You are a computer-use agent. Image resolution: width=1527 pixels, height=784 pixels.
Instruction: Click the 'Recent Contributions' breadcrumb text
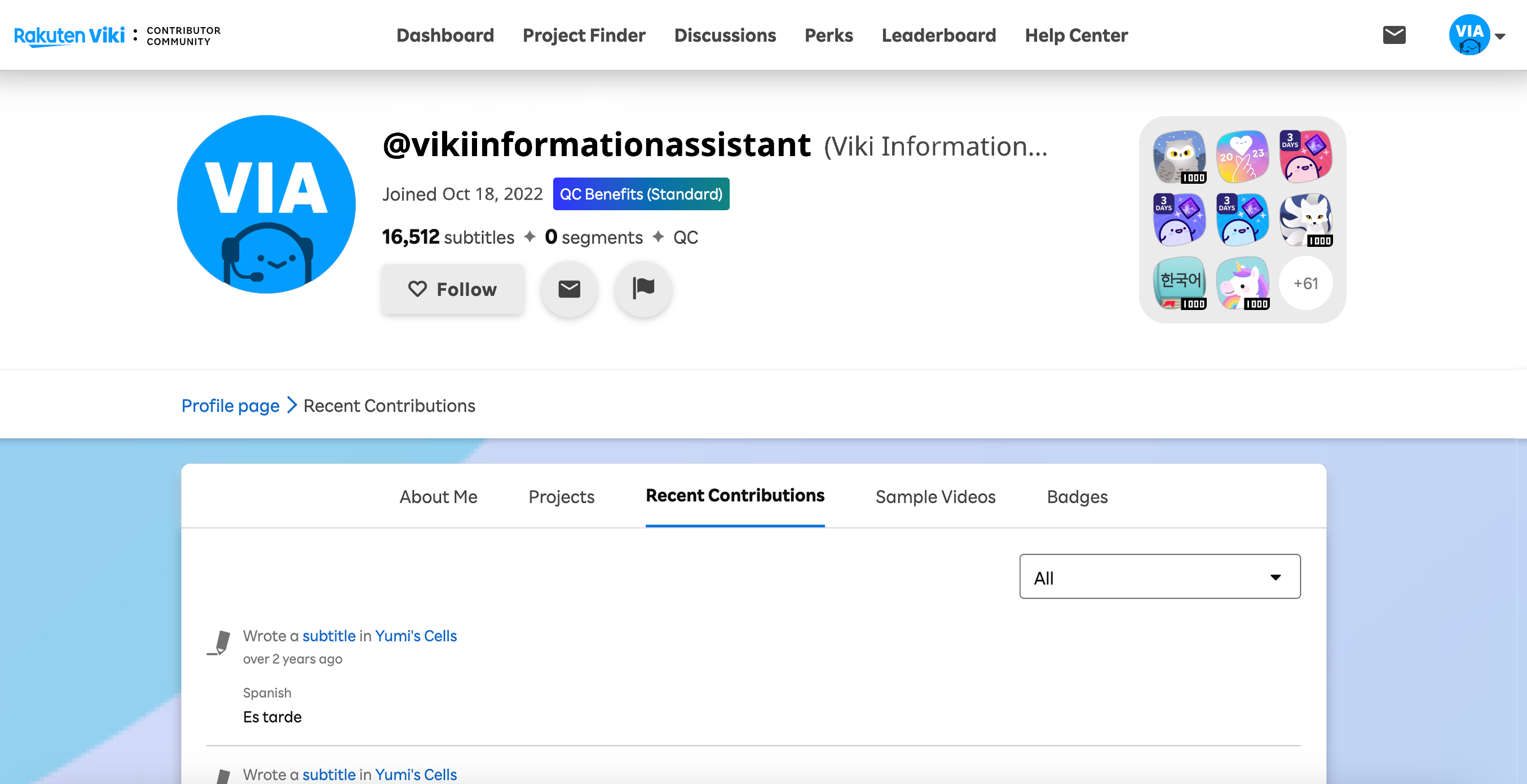[389, 406]
